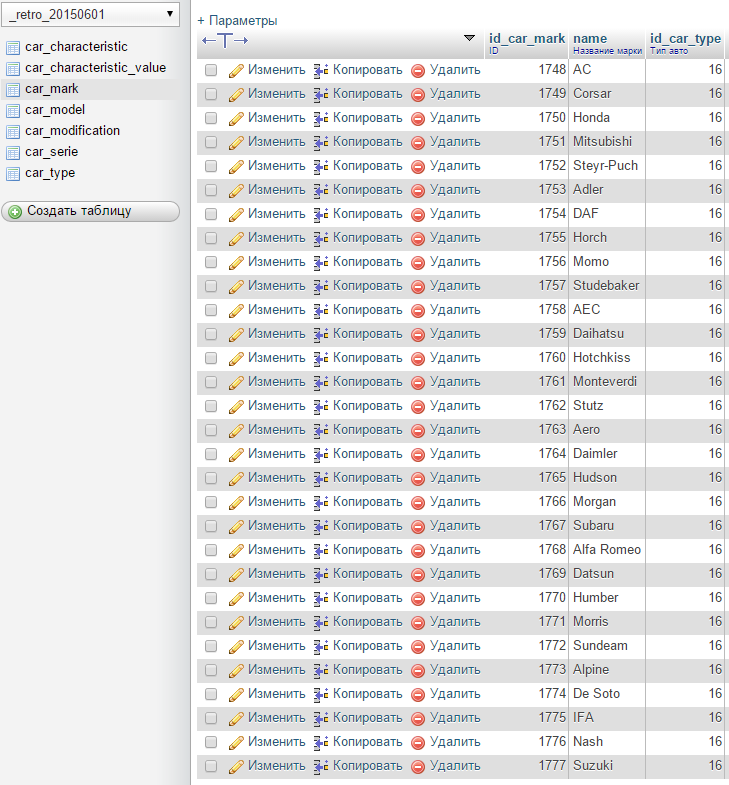Open the column options triangle dropdown in header
Viewport: 729px width, 785px height.
pos(469,38)
